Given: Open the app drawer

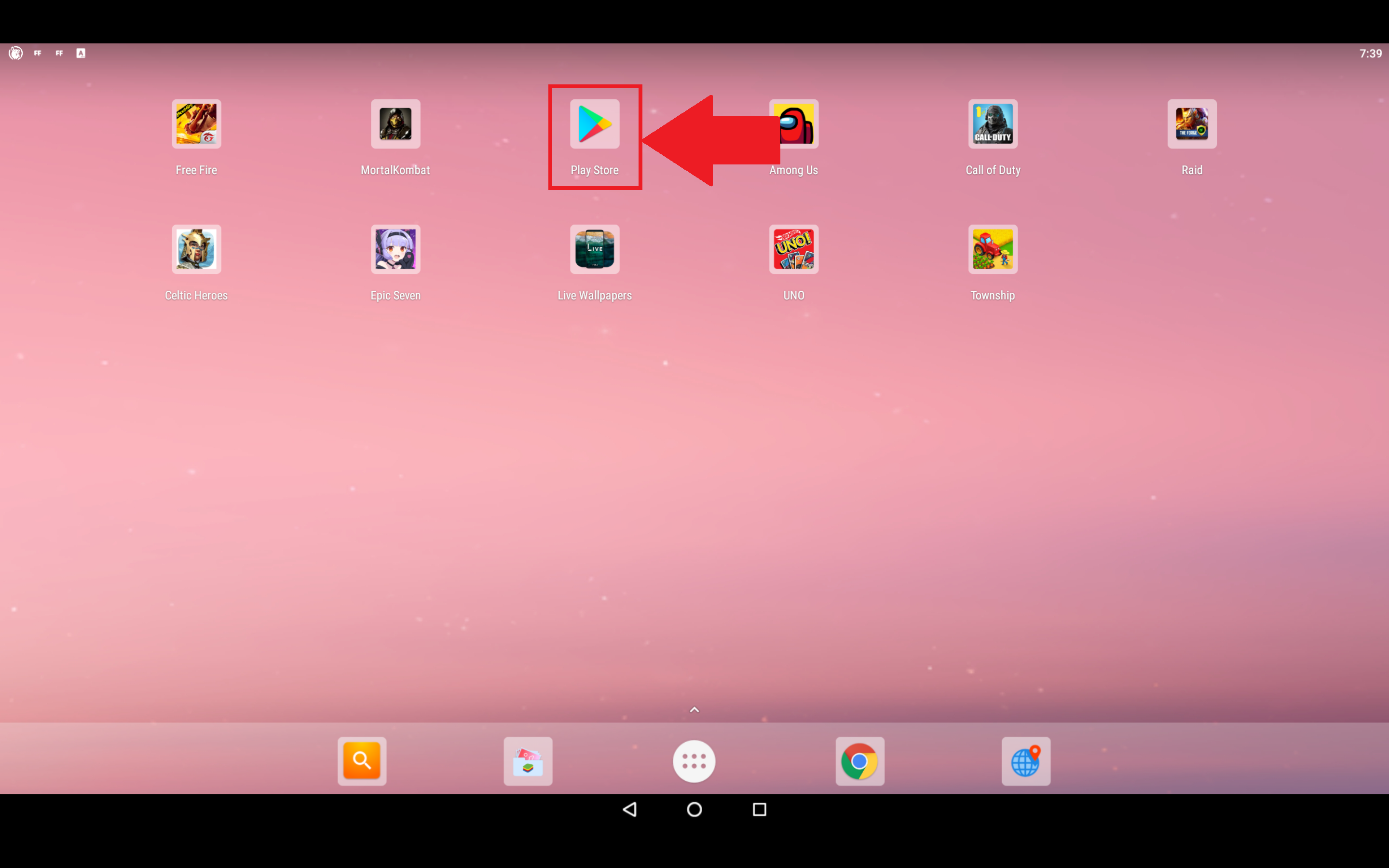Looking at the screenshot, I should click(694, 761).
